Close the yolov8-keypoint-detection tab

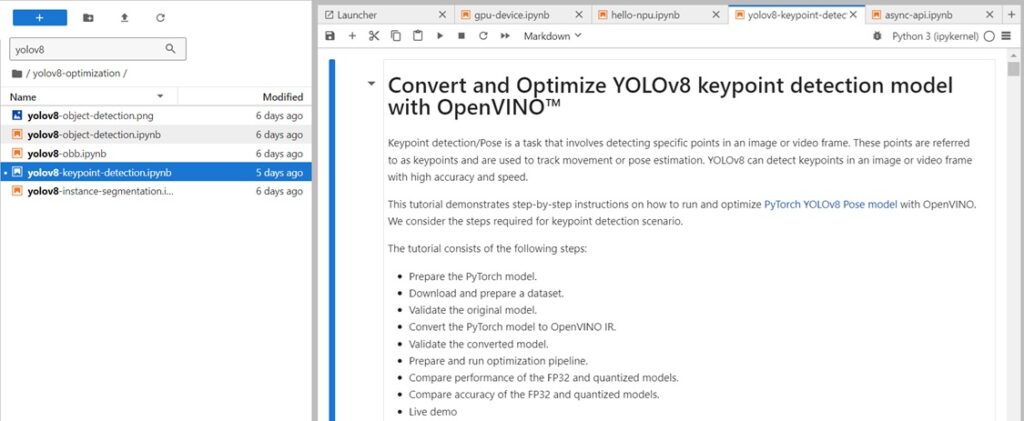point(853,14)
